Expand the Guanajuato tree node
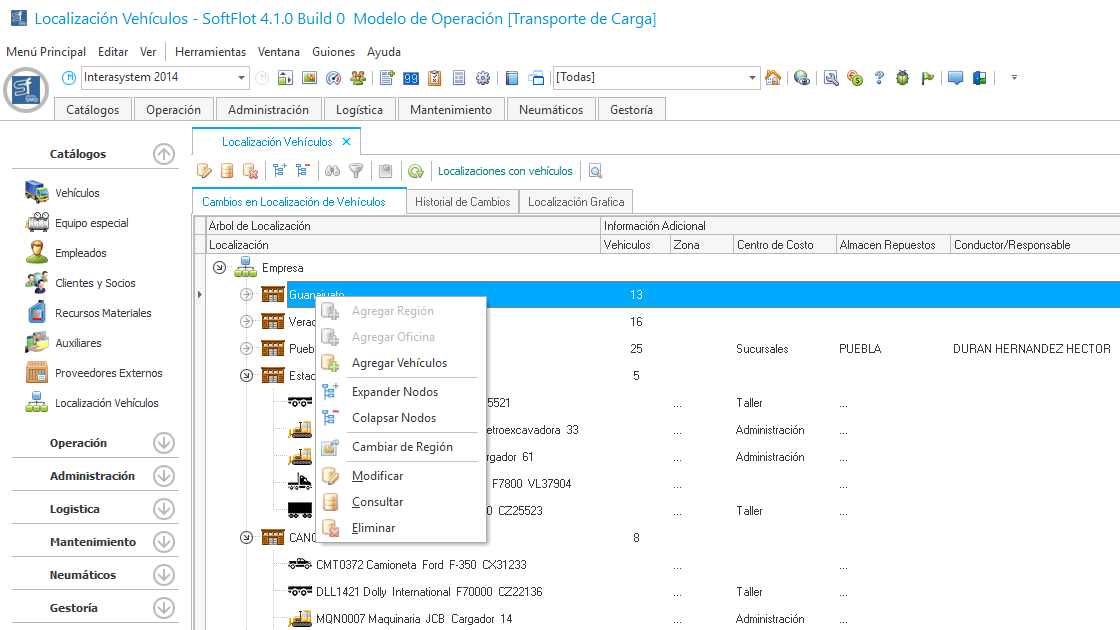Image resolution: width=1120 pixels, height=630 pixels. (247, 295)
